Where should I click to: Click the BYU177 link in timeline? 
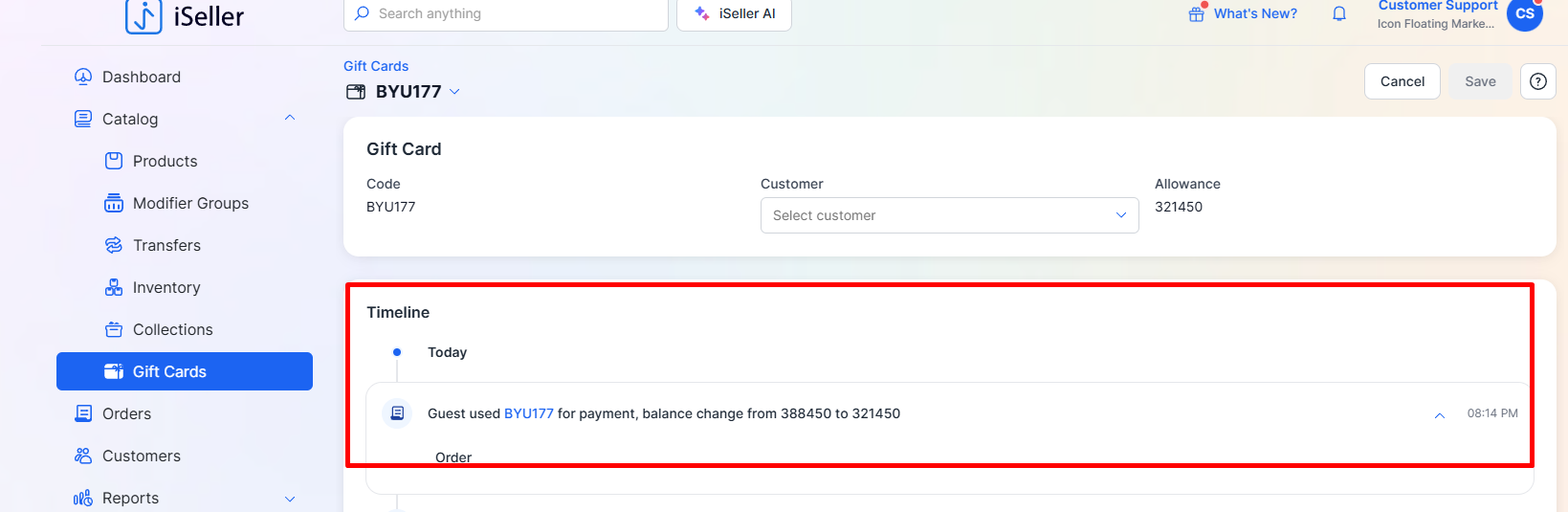tap(529, 413)
